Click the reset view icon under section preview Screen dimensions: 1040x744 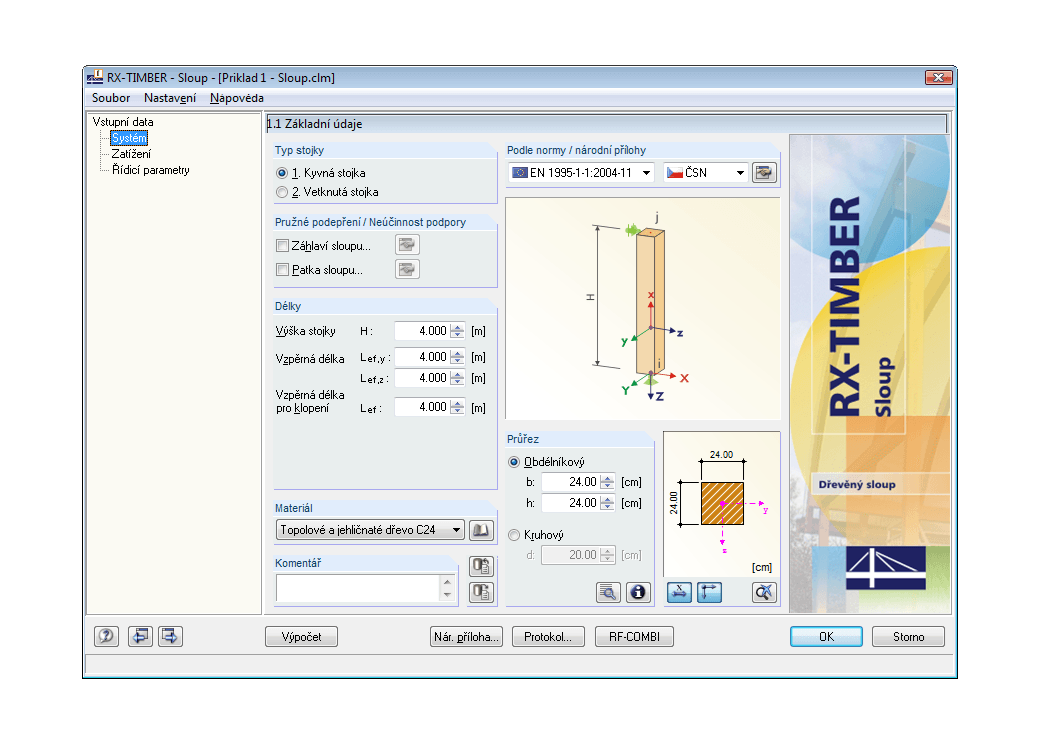pos(764,592)
